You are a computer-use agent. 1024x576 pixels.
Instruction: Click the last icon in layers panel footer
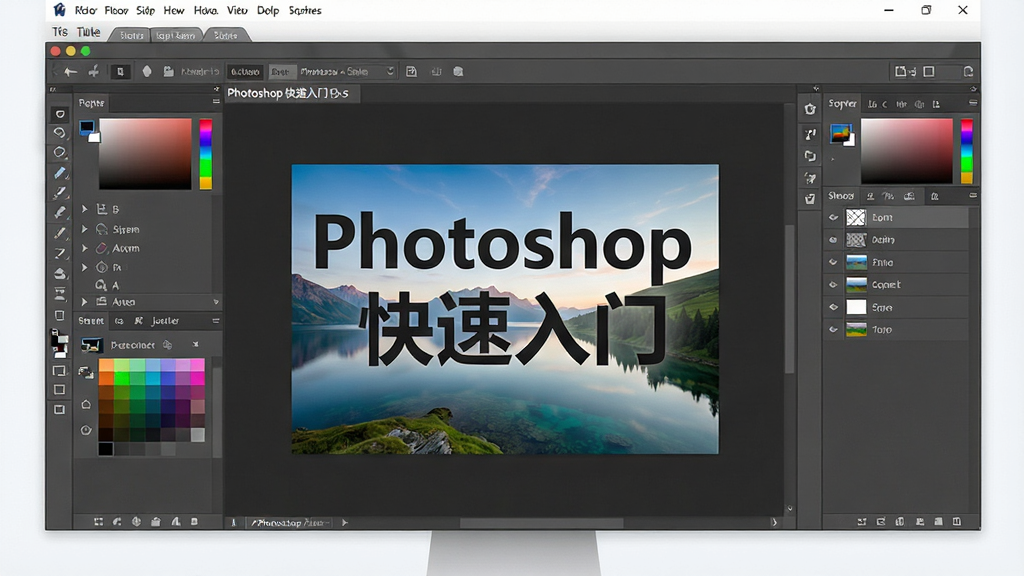957,522
